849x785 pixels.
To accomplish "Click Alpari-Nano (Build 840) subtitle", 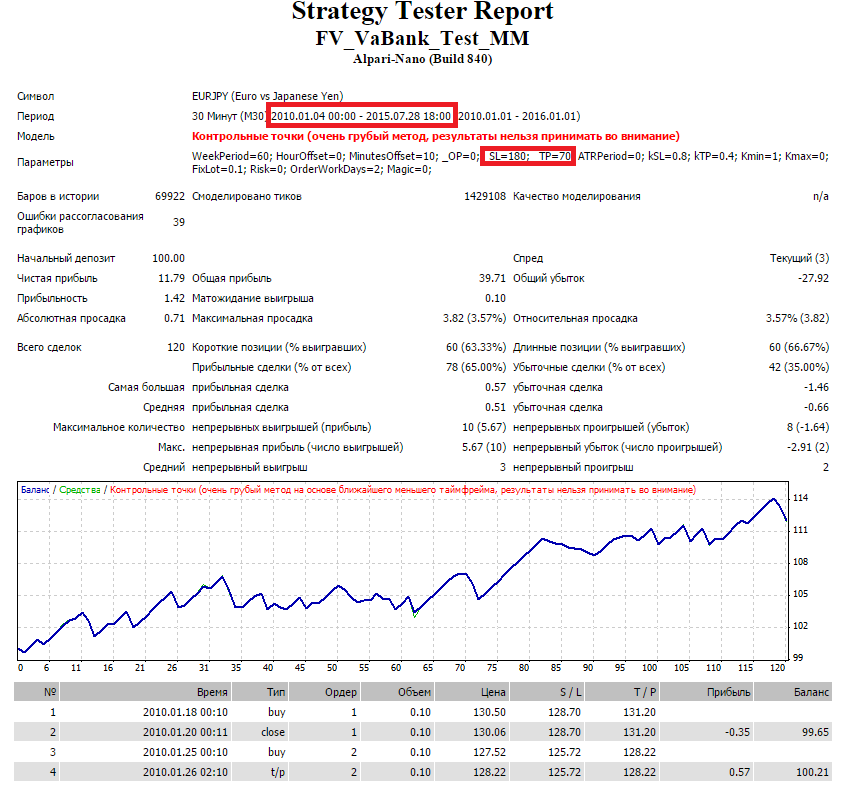I will [422, 59].
